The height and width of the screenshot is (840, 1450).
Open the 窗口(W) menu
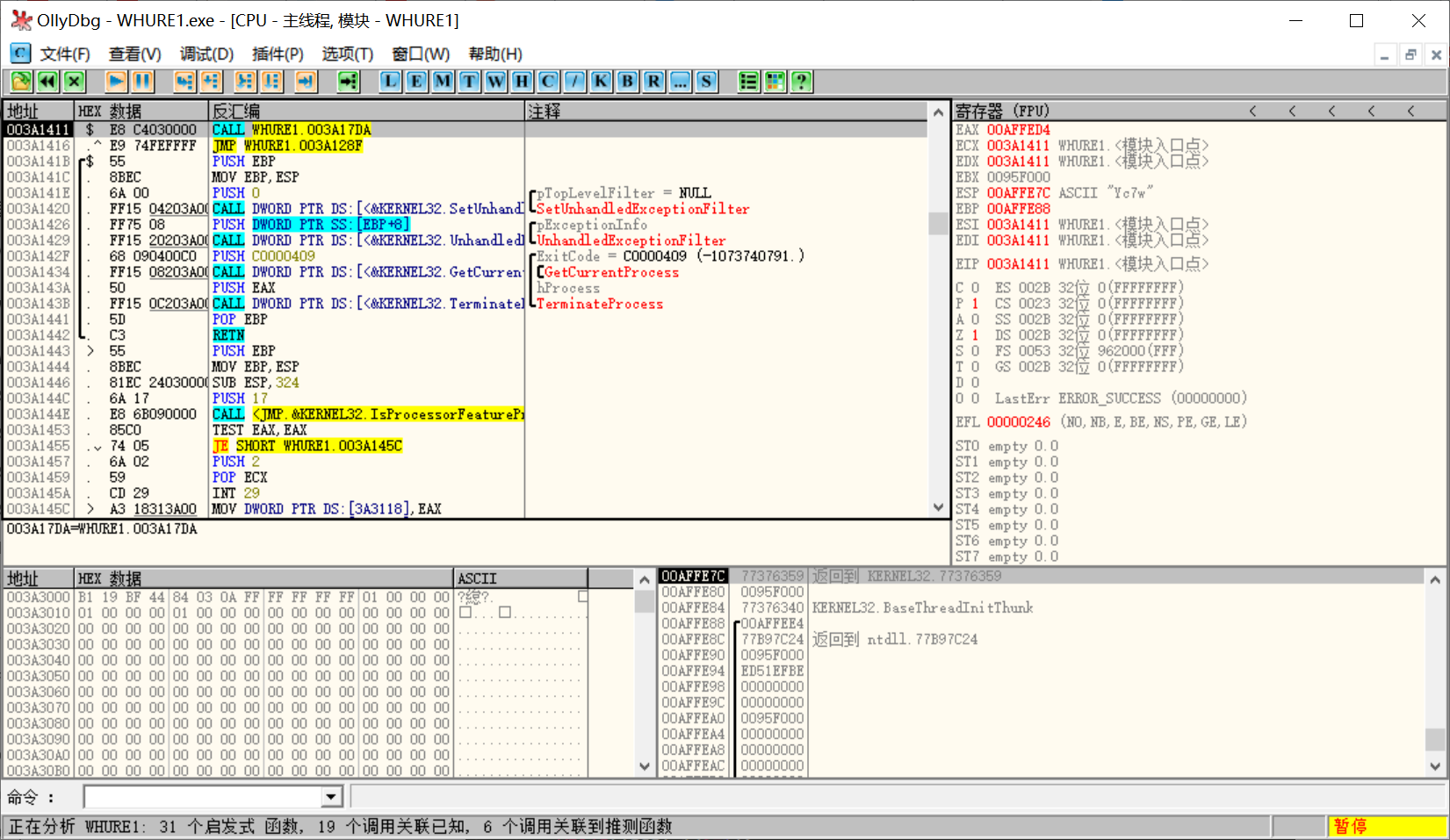tap(421, 54)
